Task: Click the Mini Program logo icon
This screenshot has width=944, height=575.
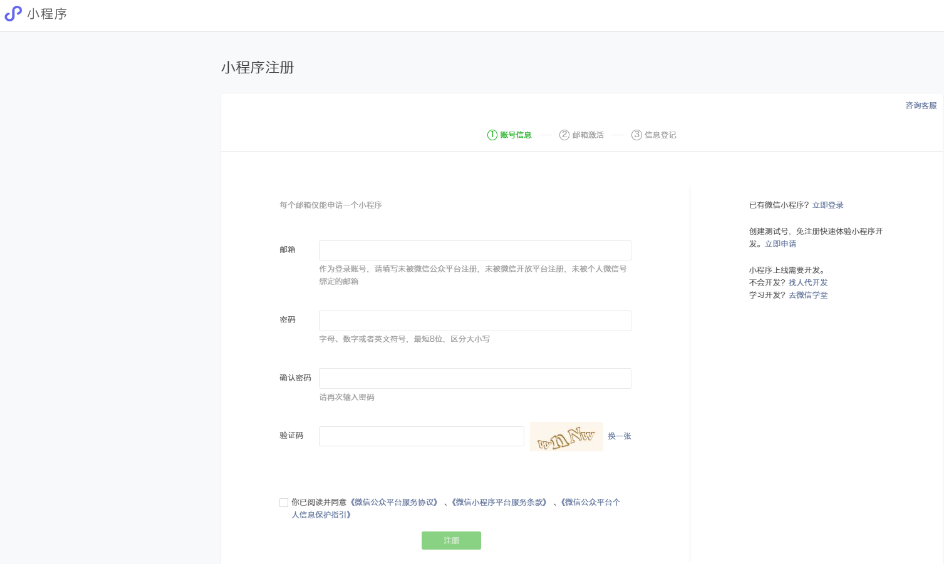Action: (x=13, y=13)
